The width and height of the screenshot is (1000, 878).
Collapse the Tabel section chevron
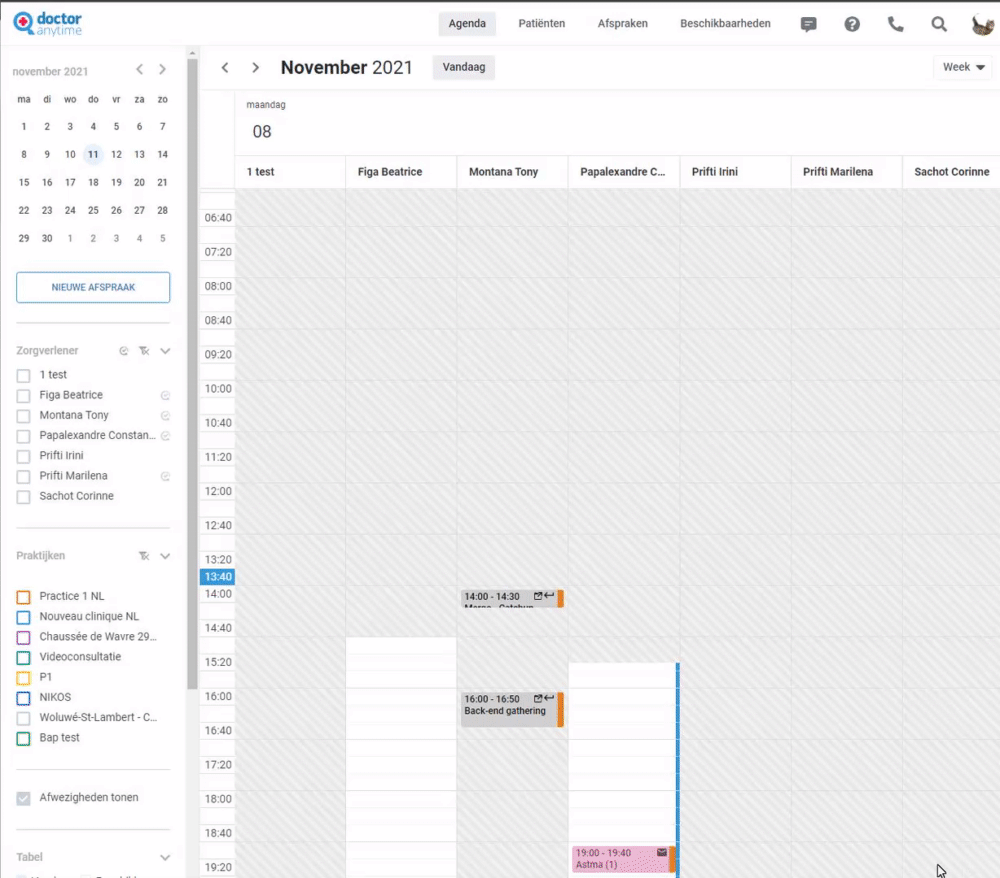pos(165,858)
